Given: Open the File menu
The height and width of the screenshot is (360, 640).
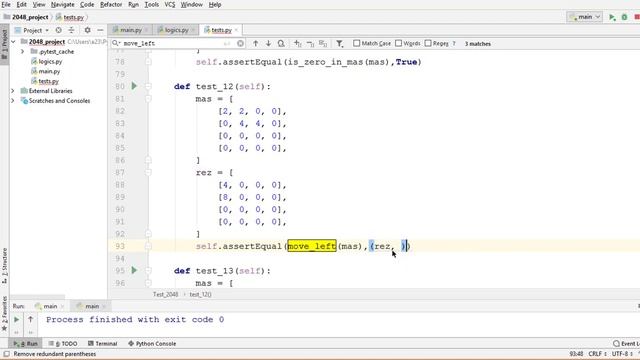Looking at the screenshot, I should point(6,4).
